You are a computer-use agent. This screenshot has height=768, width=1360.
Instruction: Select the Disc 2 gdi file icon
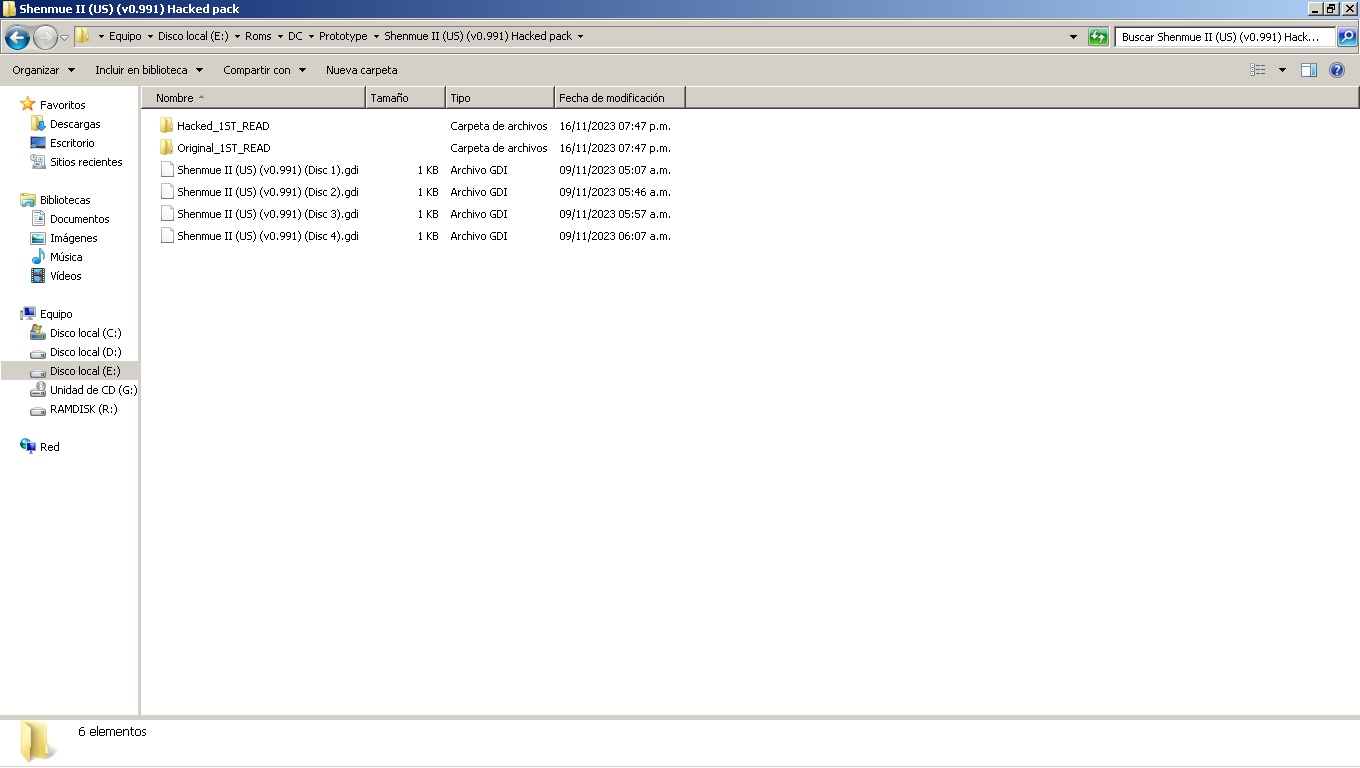click(x=167, y=192)
